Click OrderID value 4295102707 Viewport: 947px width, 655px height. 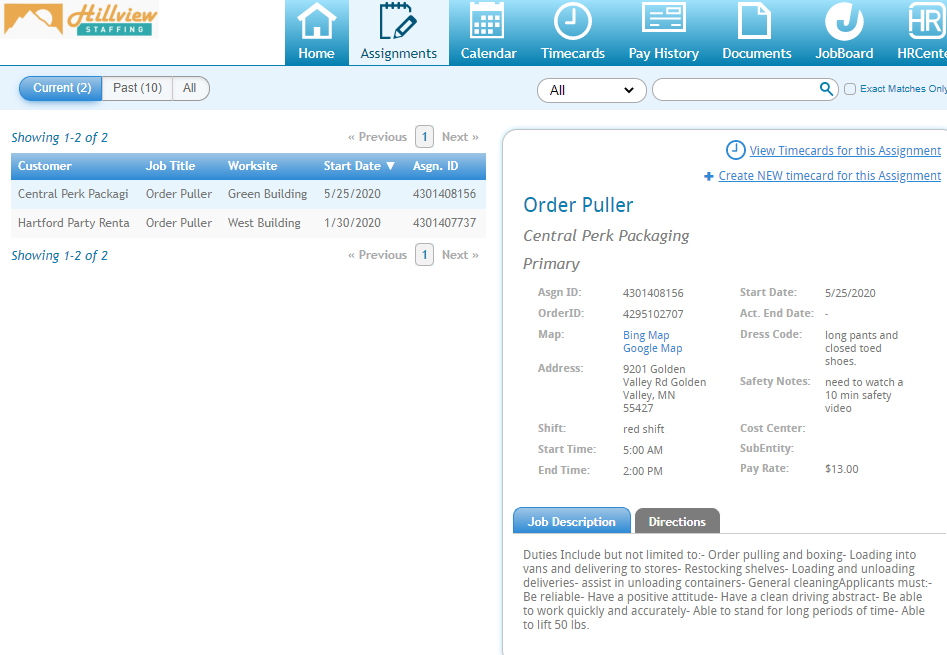point(653,314)
